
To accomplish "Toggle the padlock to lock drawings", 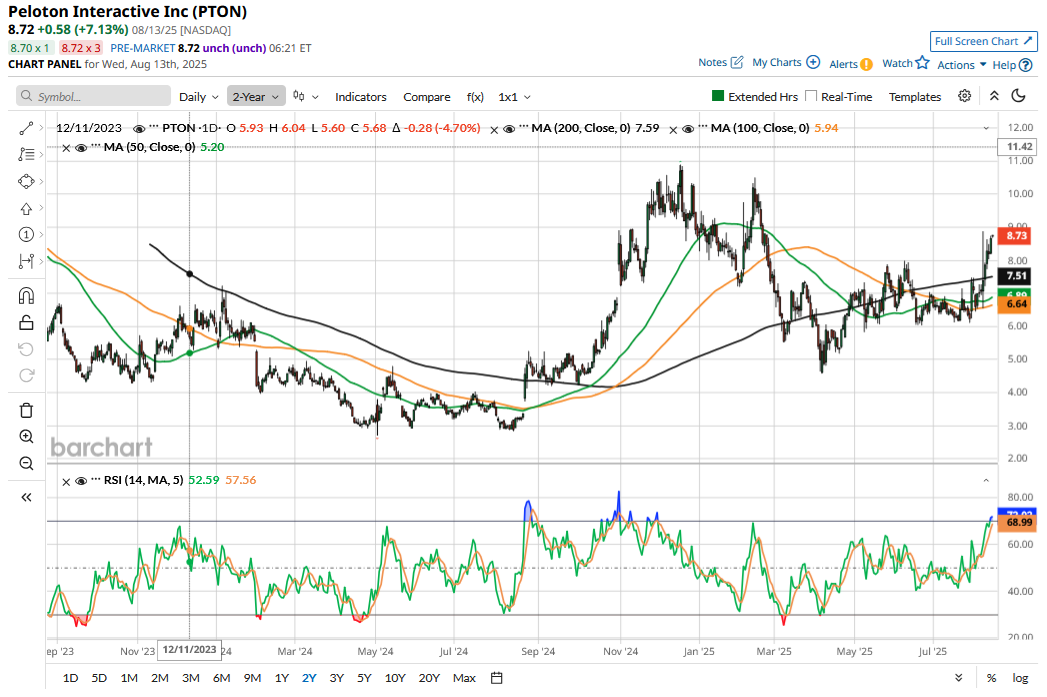I will (x=26, y=323).
